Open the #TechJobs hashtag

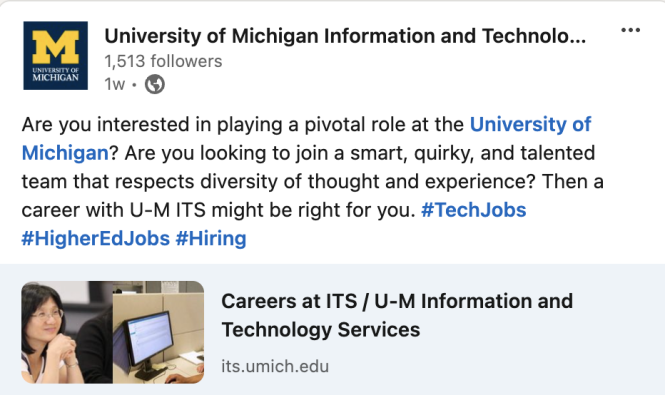point(474,210)
